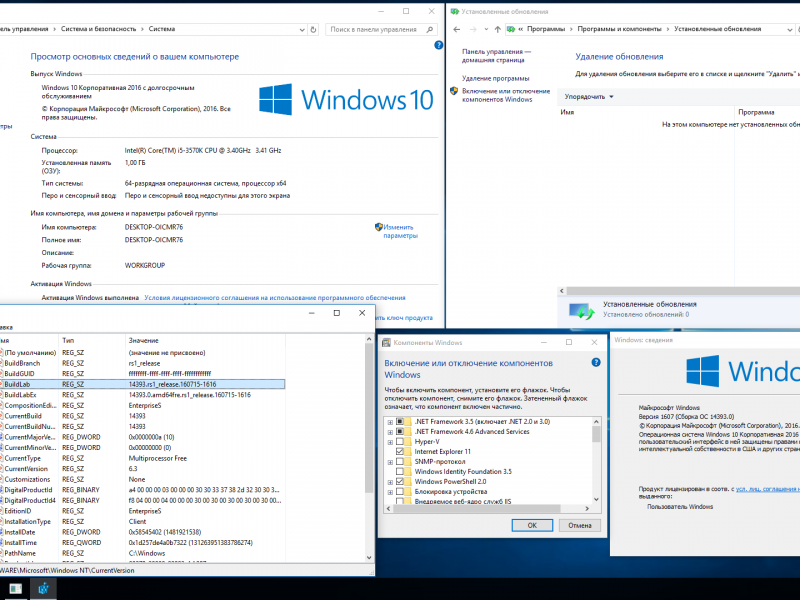Open the Упорядочить dropdown

coord(589,96)
